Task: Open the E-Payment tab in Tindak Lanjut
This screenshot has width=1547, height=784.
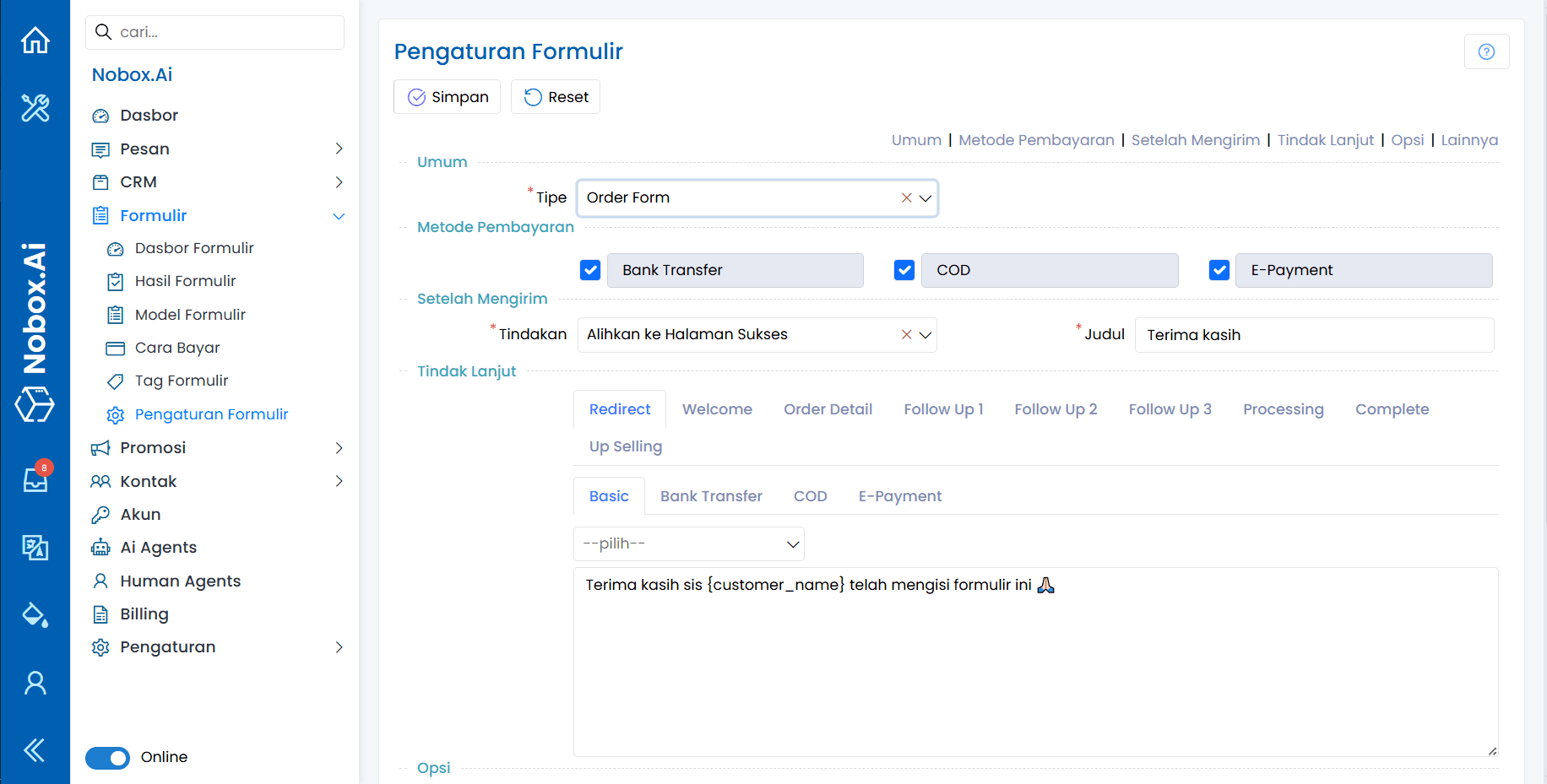Action: click(x=899, y=495)
